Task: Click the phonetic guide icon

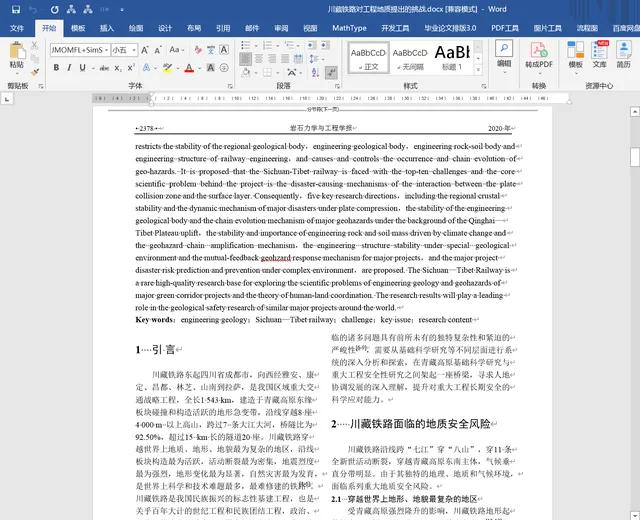Action: point(211,50)
